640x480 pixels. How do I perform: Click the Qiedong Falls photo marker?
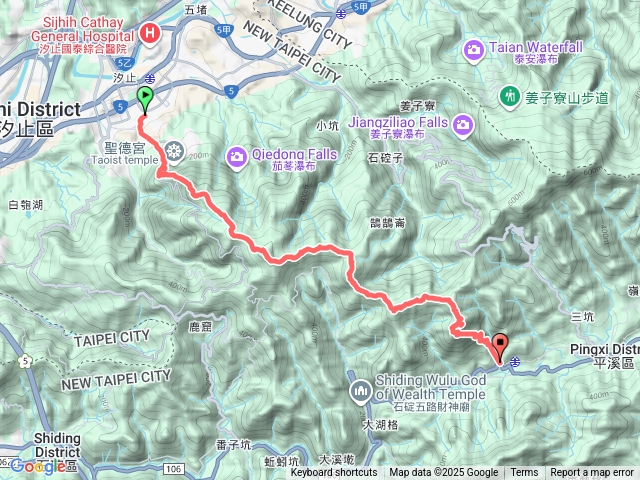pyautogui.click(x=236, y=158)
